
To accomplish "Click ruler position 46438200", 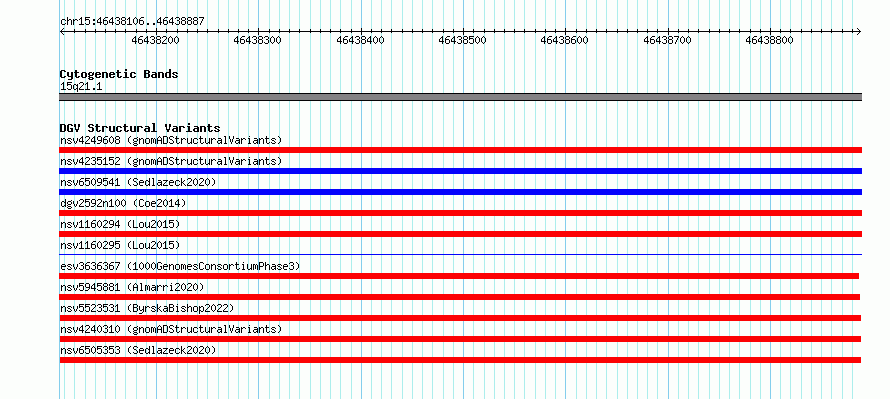I will [156, 40].
